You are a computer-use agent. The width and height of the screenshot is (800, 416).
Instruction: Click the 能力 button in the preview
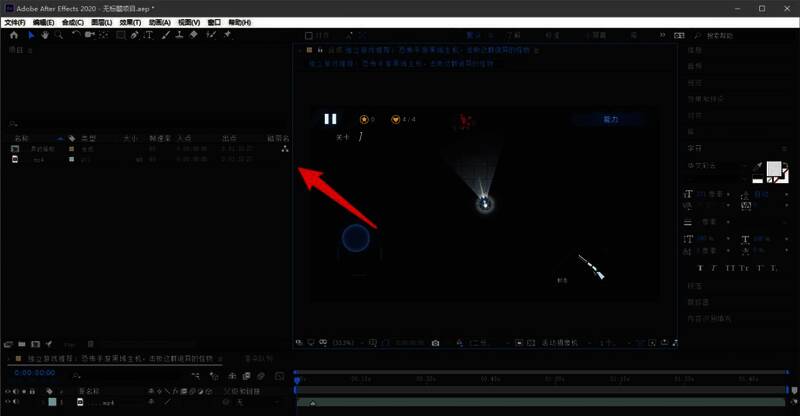click(610, 119)
